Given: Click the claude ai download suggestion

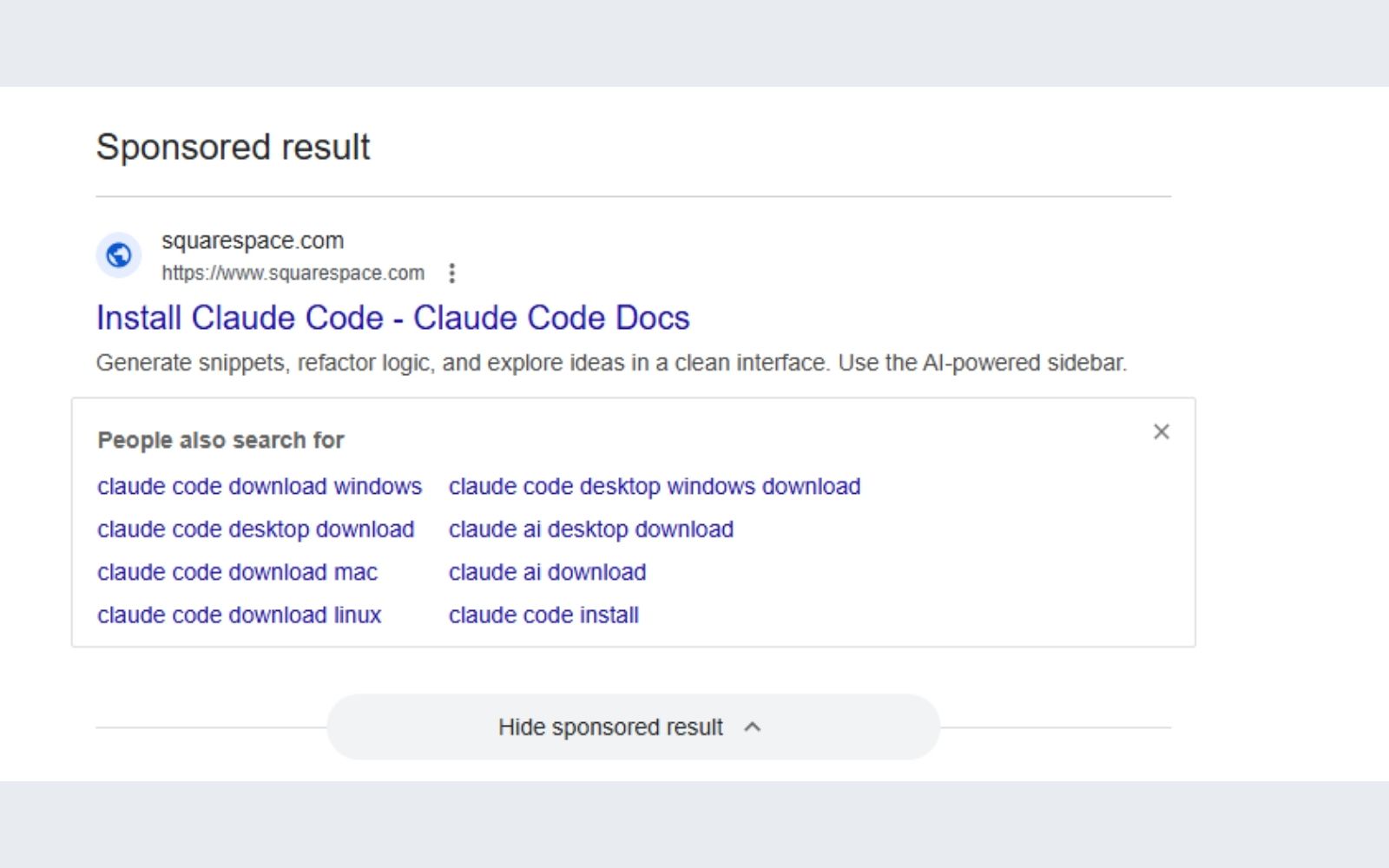Looking at the screenshot, I should click(547, 572).
